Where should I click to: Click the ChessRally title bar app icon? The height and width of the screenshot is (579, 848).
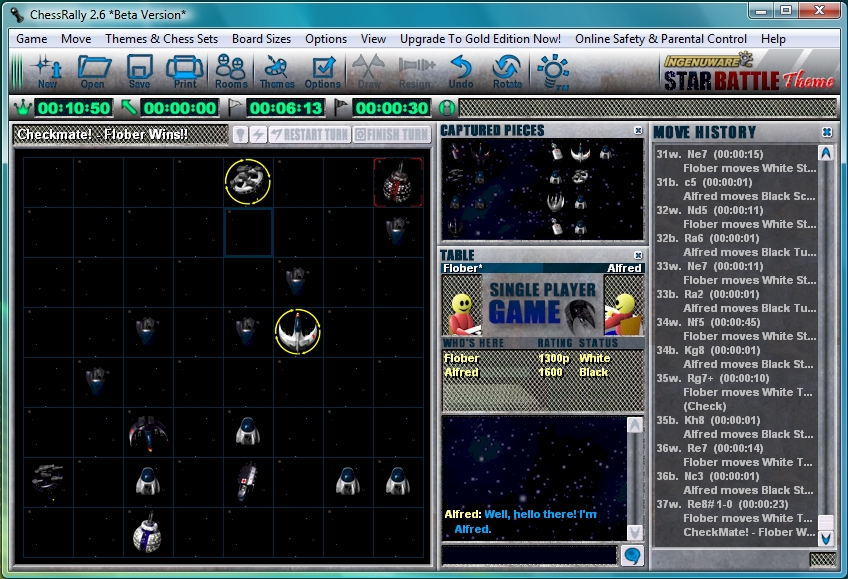pyautogui.click(x=17, y=15)
